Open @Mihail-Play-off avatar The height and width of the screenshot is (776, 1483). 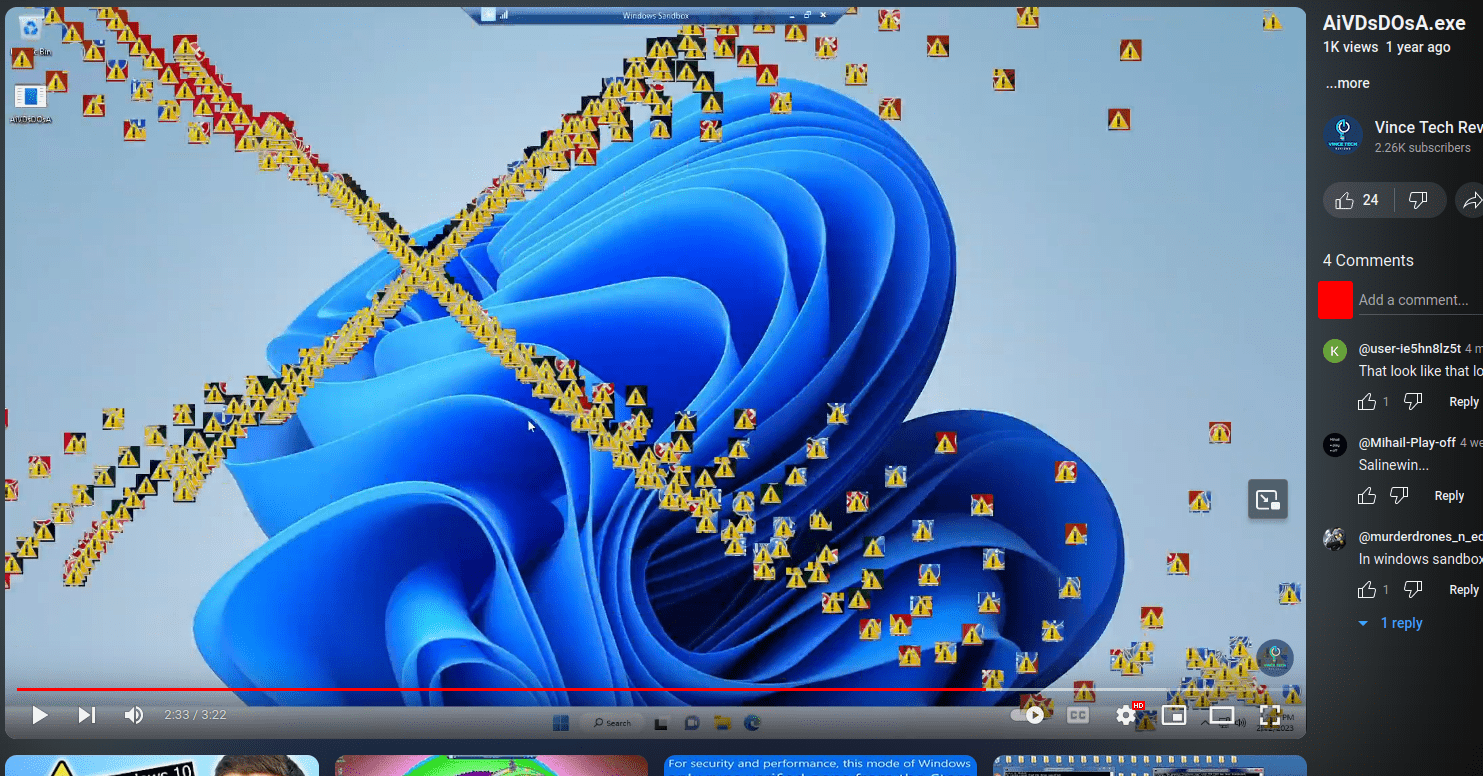coord(1335,445)
